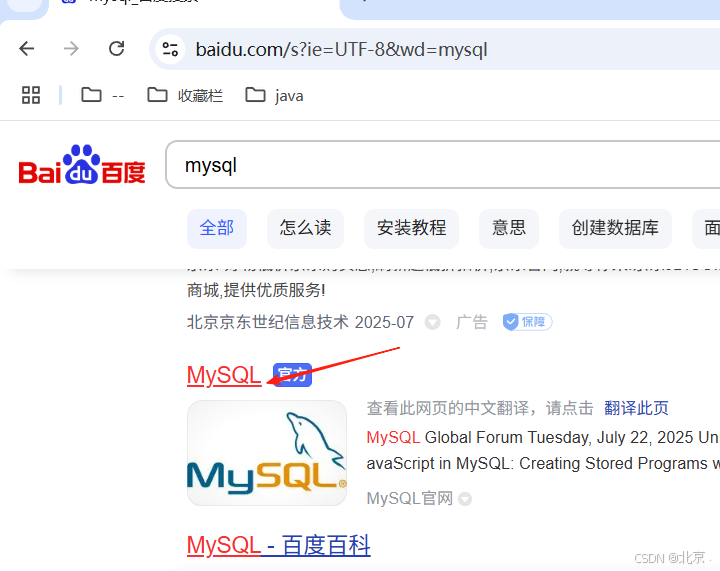Click the 官方 badge next to MySQL
This screenshot has width=720, height=571.
[292, 375]
